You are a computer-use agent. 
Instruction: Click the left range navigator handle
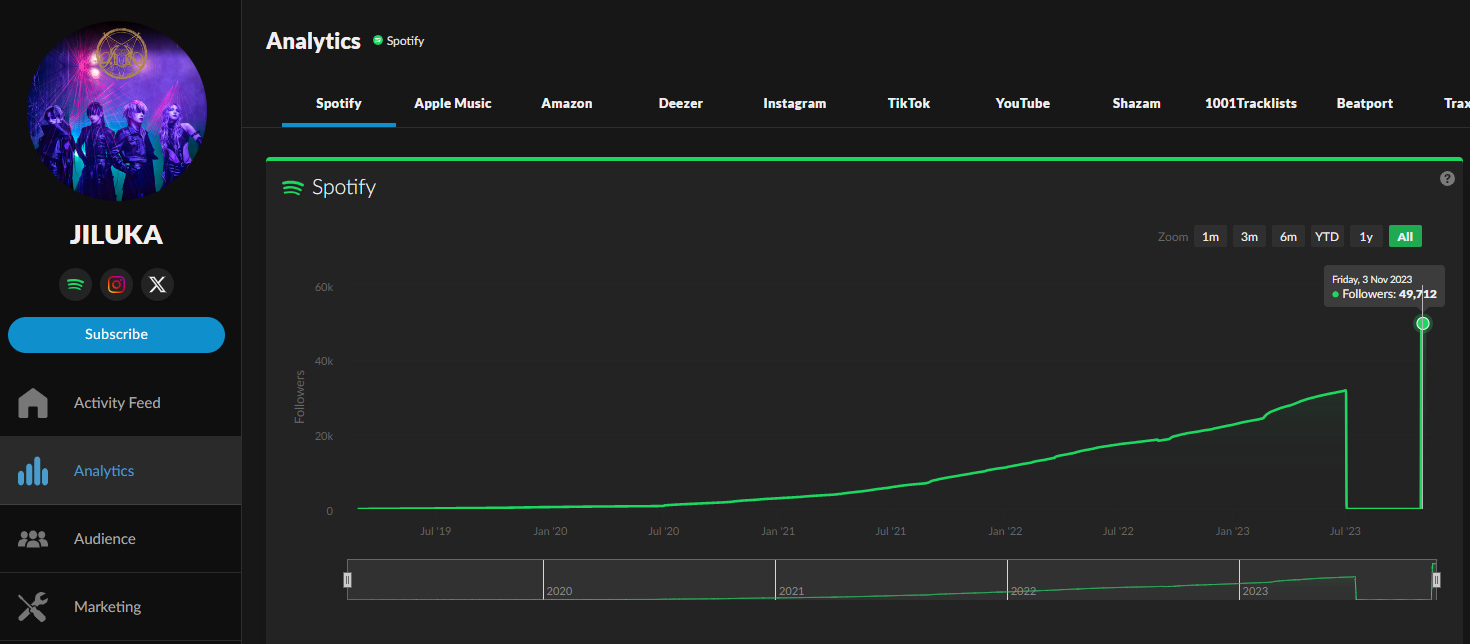[348, 580]
